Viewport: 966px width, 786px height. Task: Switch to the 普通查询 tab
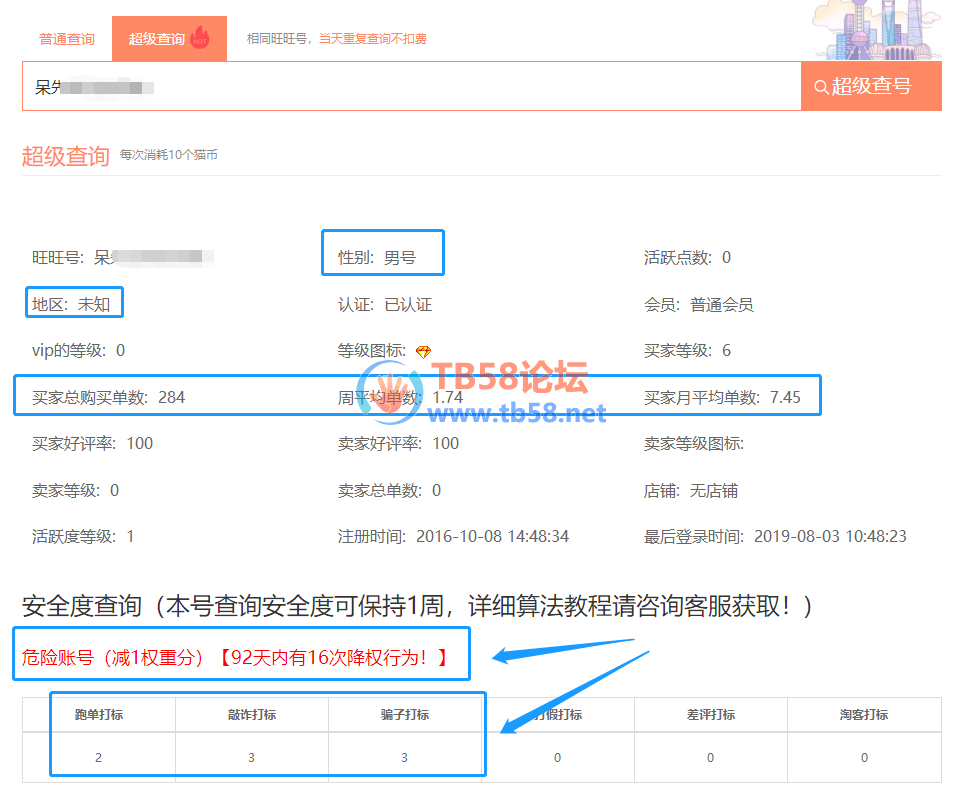coord(67,39)
